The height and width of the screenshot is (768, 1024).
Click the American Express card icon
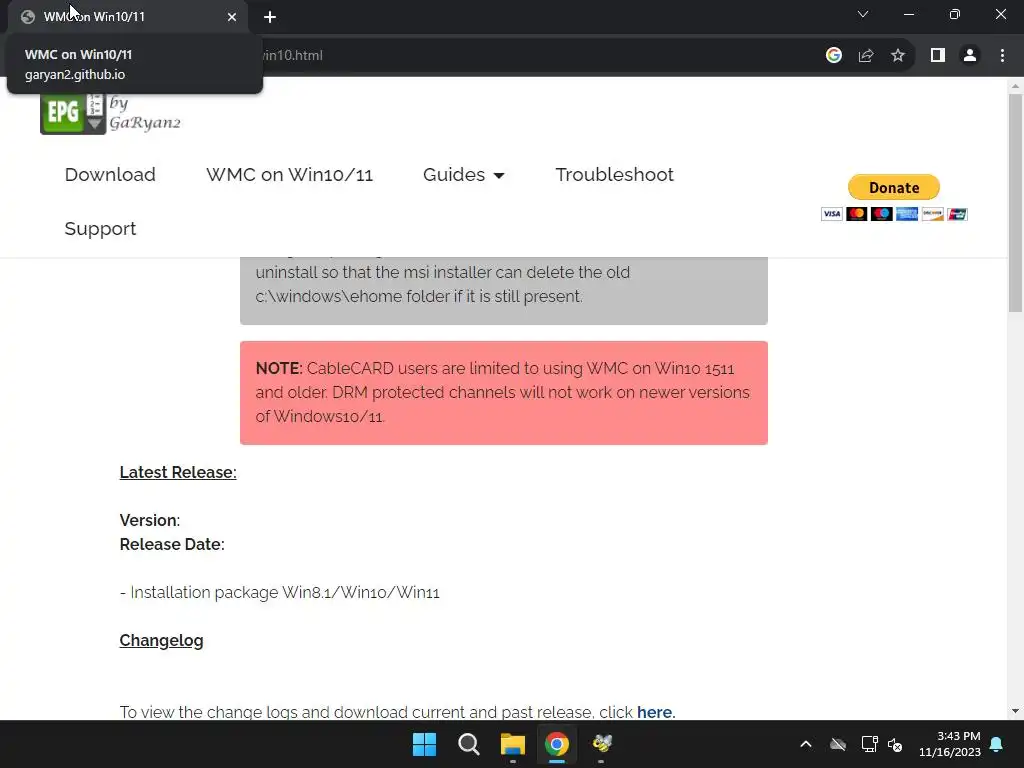click(906, 214)
